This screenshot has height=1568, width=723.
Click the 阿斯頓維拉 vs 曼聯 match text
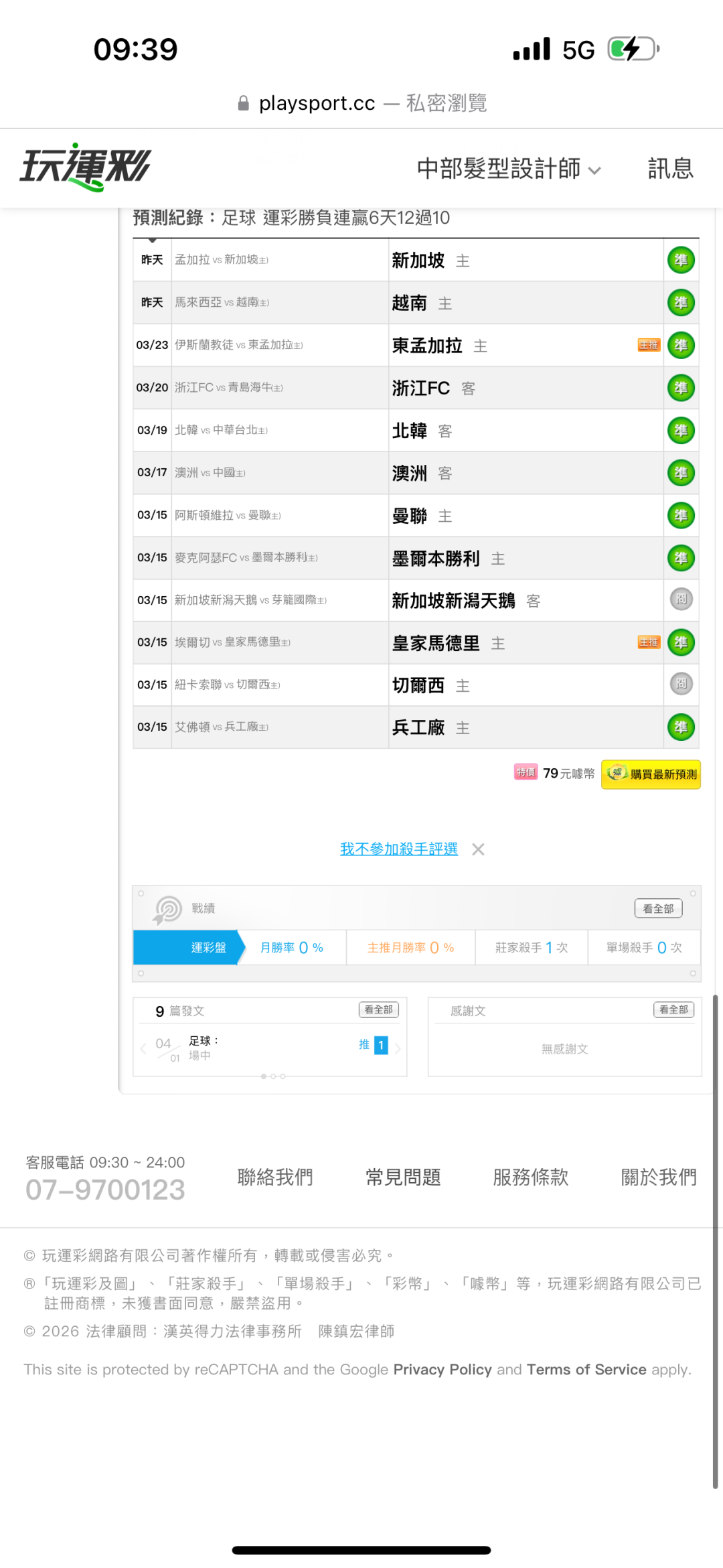228,515
